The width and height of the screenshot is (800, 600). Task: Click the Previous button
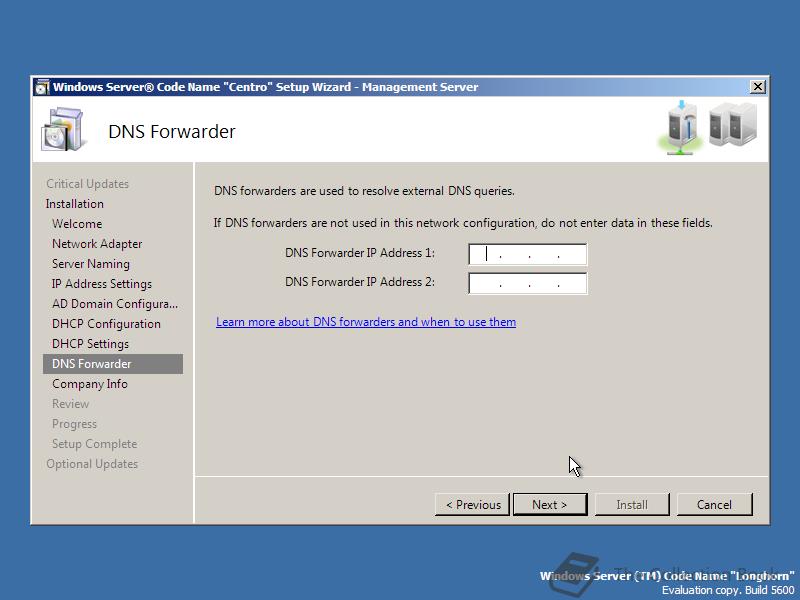(472, 505)
